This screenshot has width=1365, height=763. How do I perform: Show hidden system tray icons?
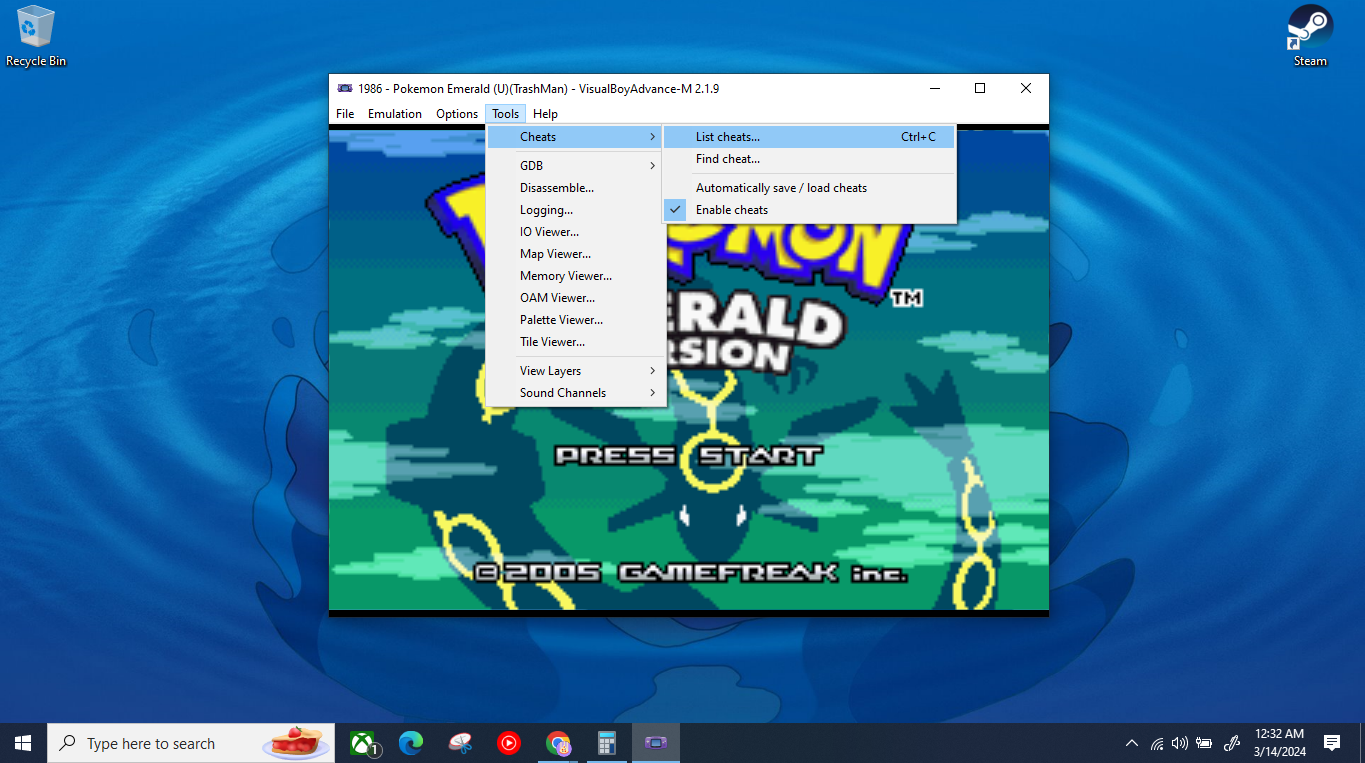(x=1132, y=743)
